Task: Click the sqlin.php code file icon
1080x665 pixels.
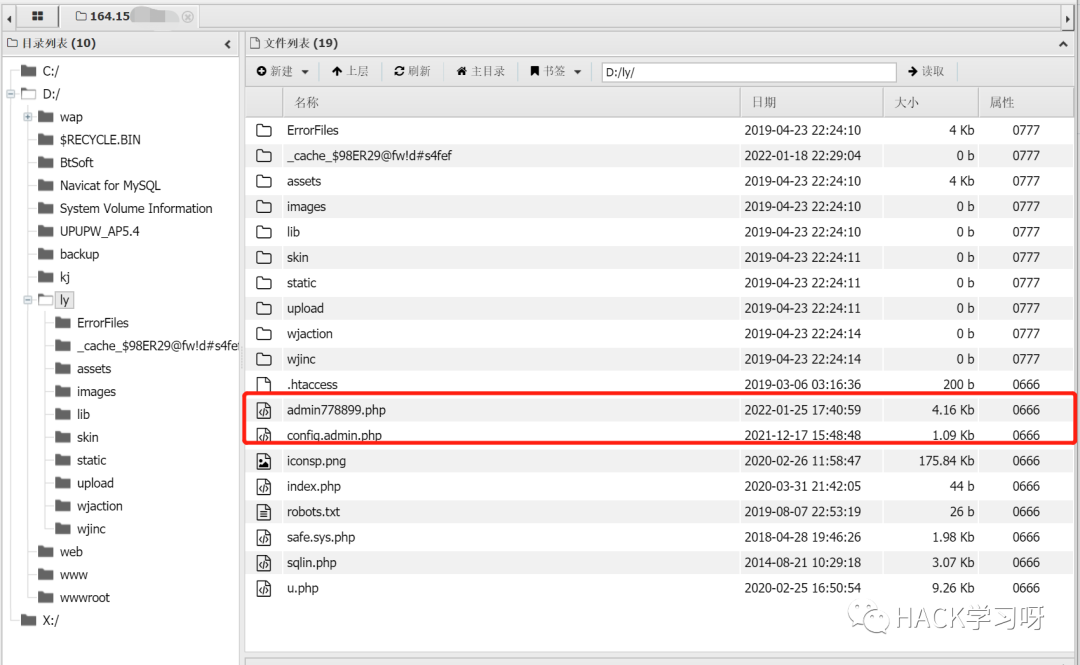Action: coord(264,563)
